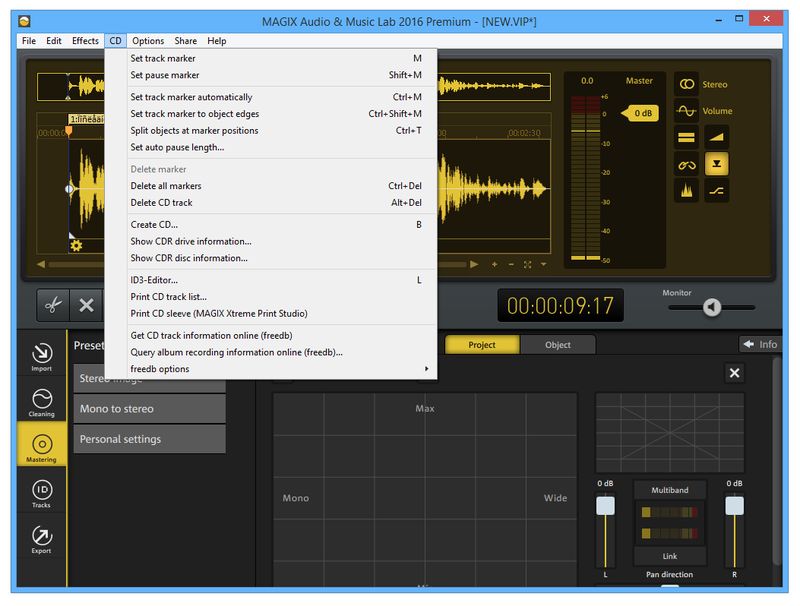Viewport: 800px width, 606px height.
Task: Toggle the chain link icon button
Action: pyautogui.click(x=686, y=164)
